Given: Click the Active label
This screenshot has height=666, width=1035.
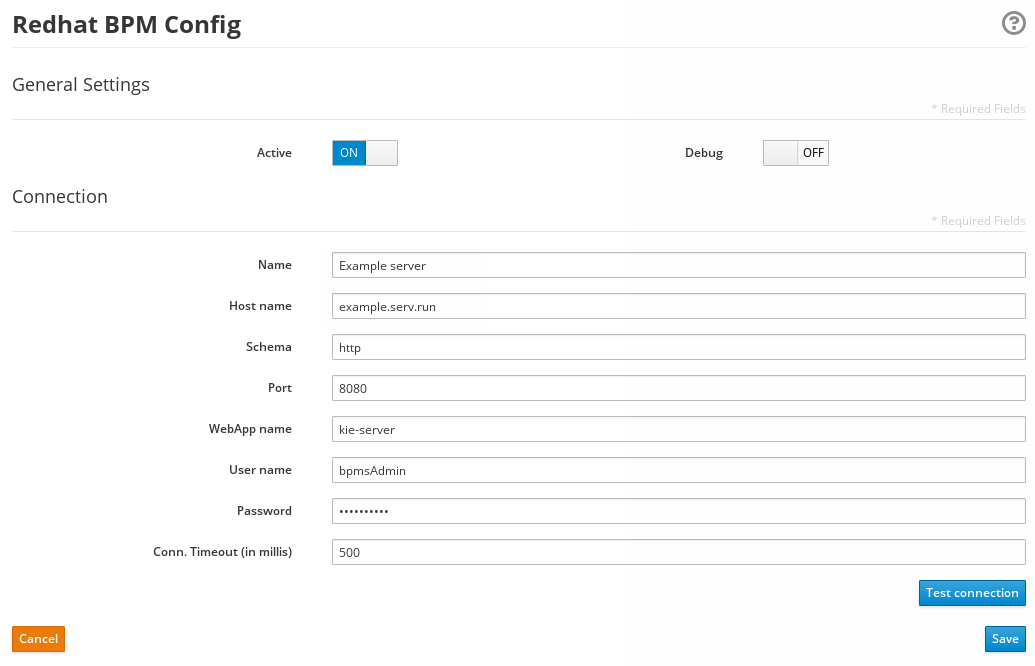Looking at the screenshot, I should 274,152.
